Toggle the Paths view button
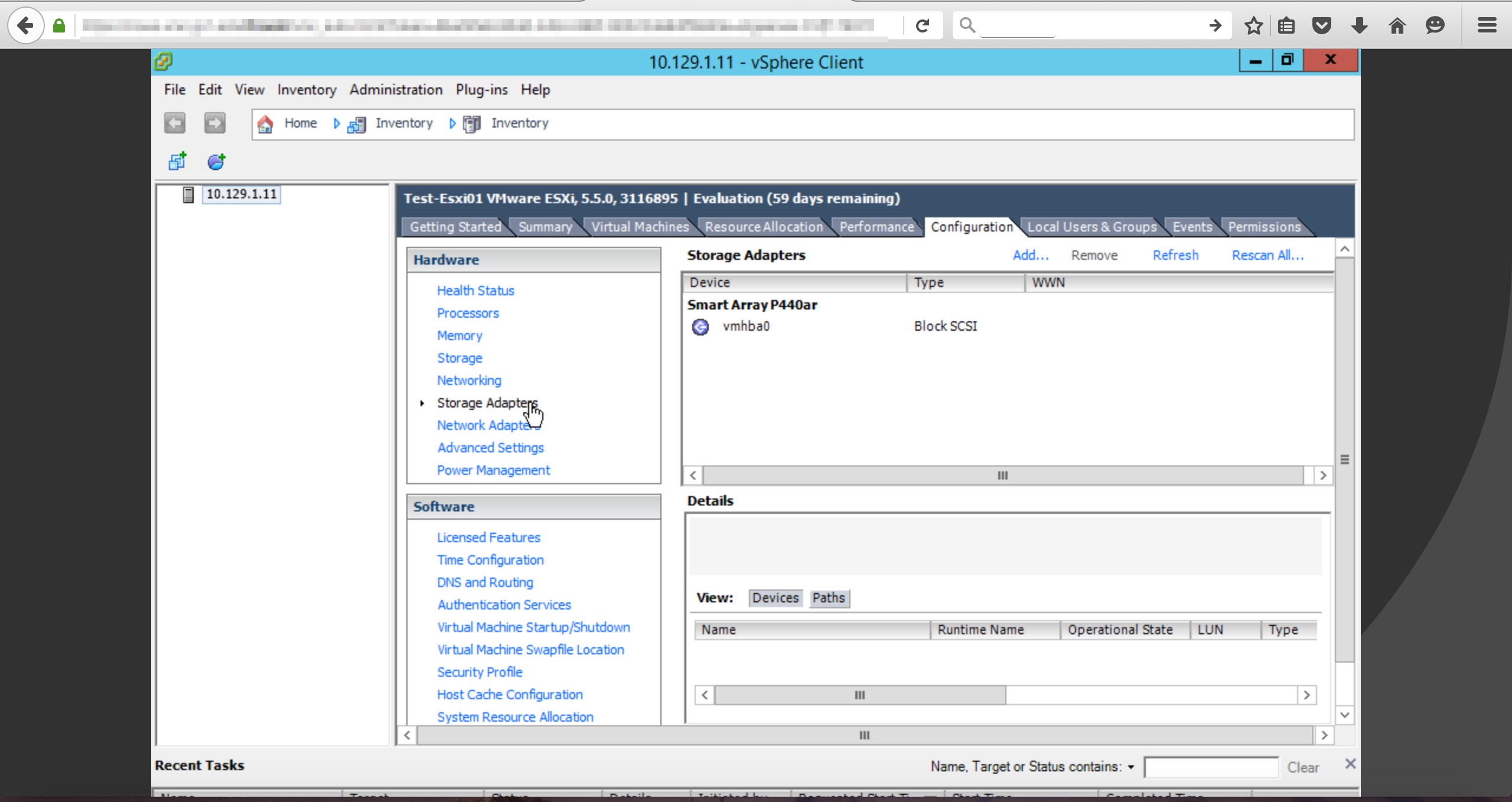The image size is (1512, 802). pos(828,598)
